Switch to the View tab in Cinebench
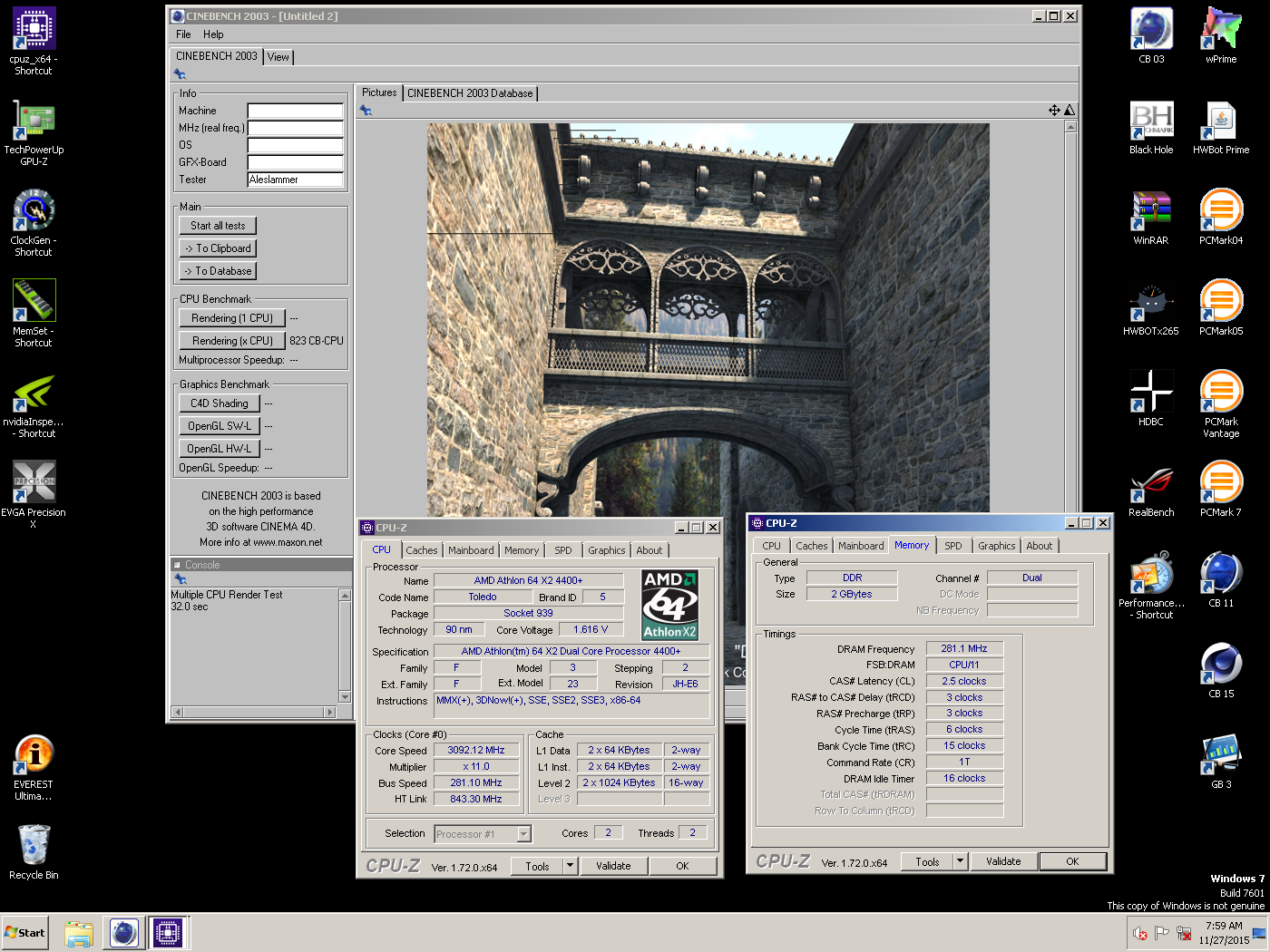 coord(278,56)
